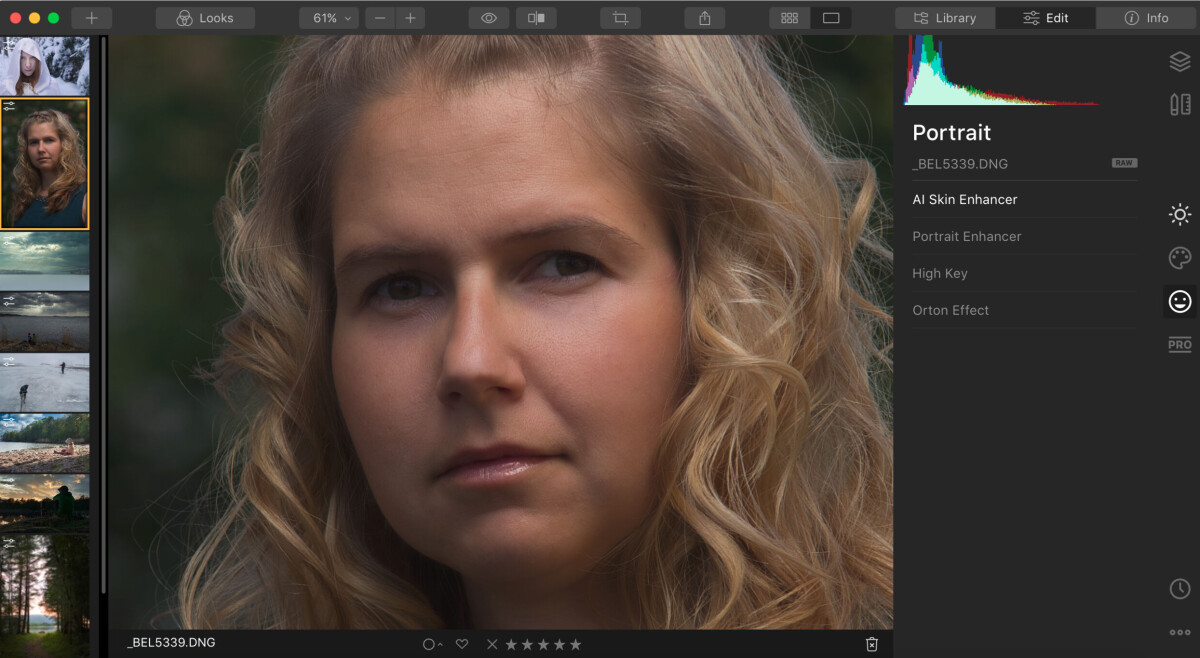The height and width of the screenshot is (658, 1200).
Task: Reject the photo with X flag
Action: [x=492, y=644]
